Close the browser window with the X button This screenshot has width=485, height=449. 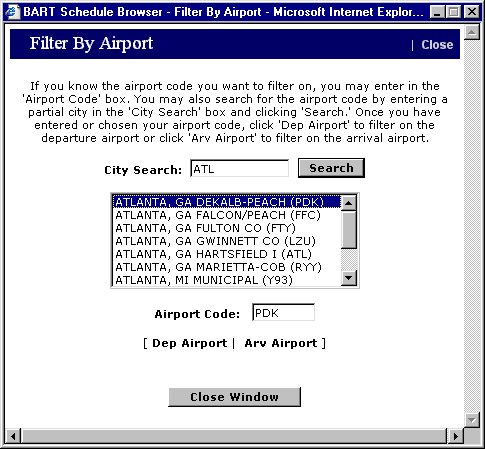(x=472, y=12)
